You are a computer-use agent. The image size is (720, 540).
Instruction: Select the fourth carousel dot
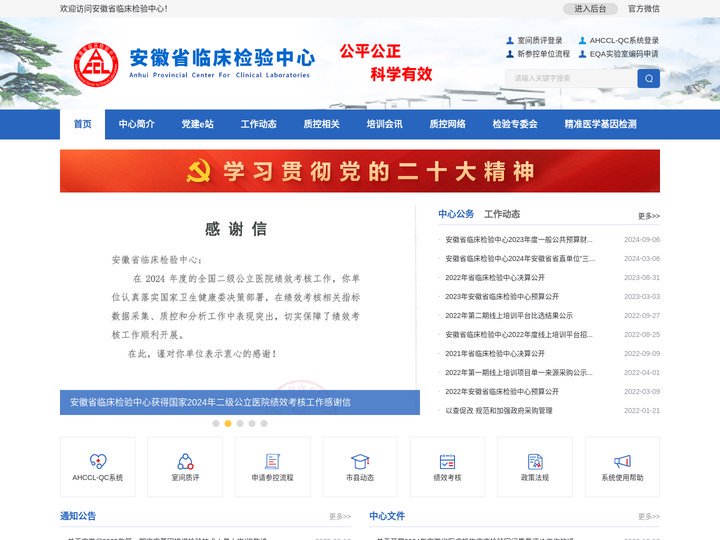(252, 423)
